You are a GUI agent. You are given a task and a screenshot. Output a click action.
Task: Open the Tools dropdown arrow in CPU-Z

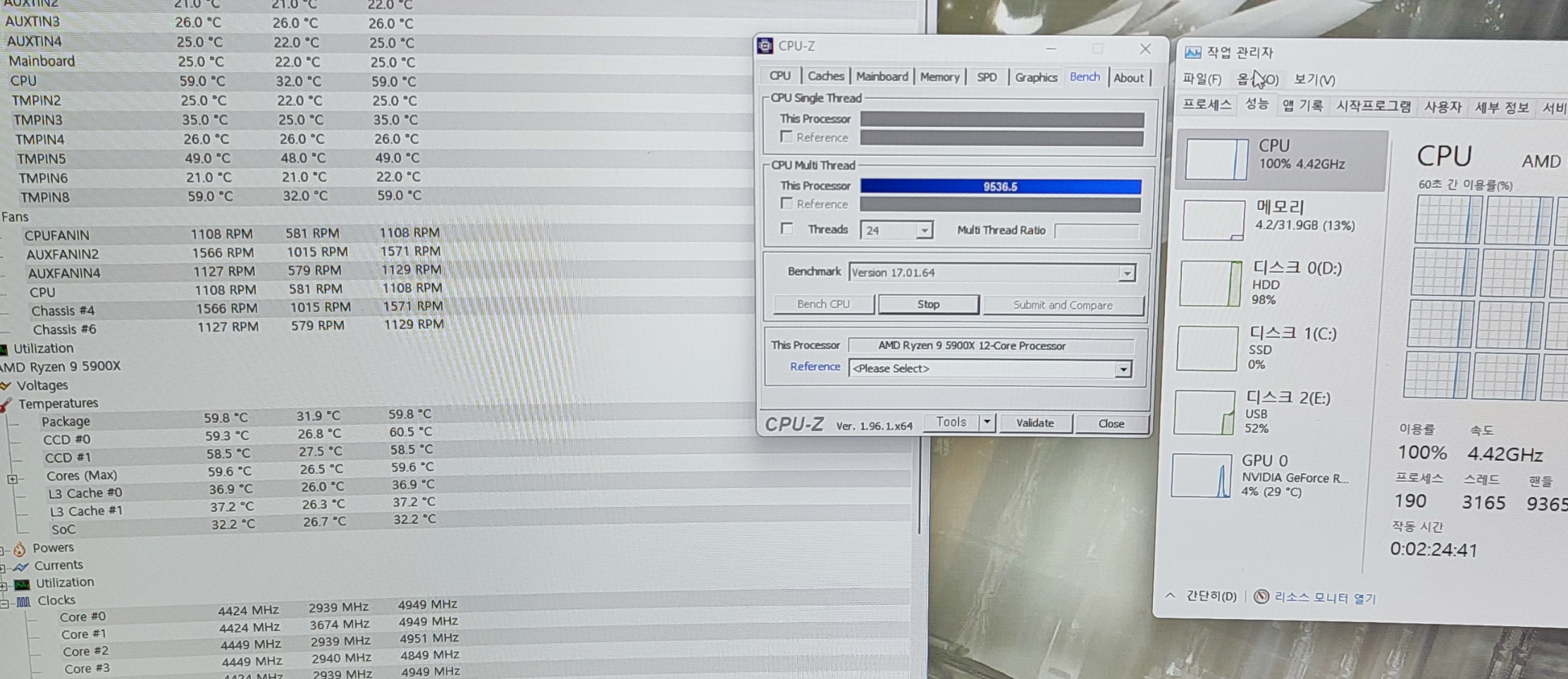[987, 422]
